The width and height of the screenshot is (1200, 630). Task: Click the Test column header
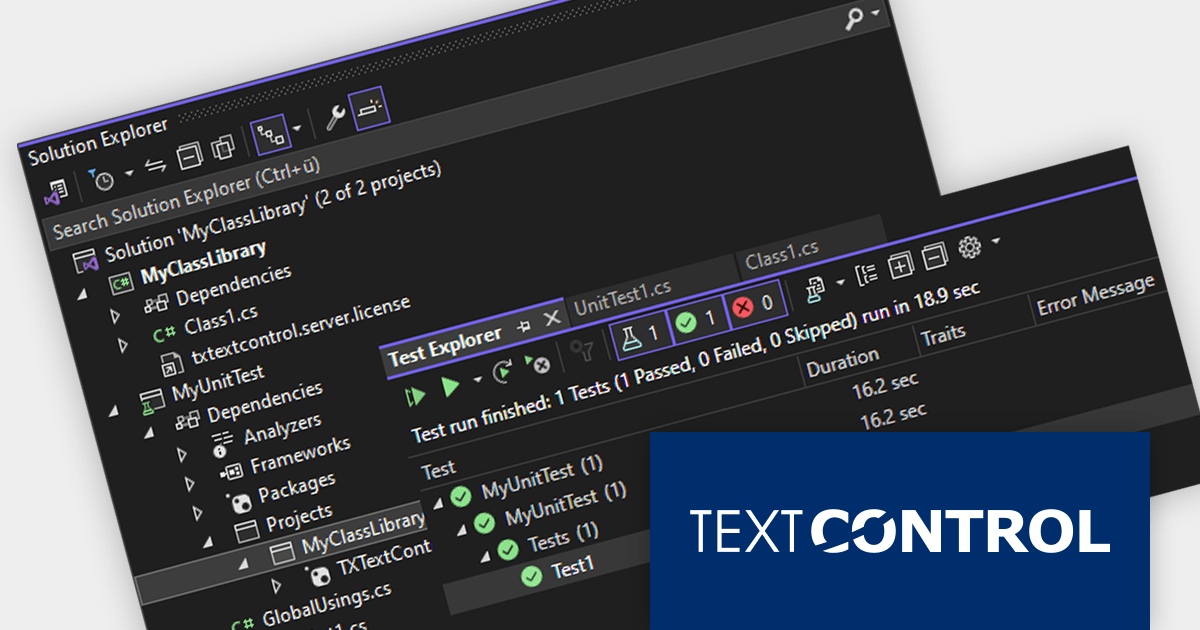(x=439, y=469)
